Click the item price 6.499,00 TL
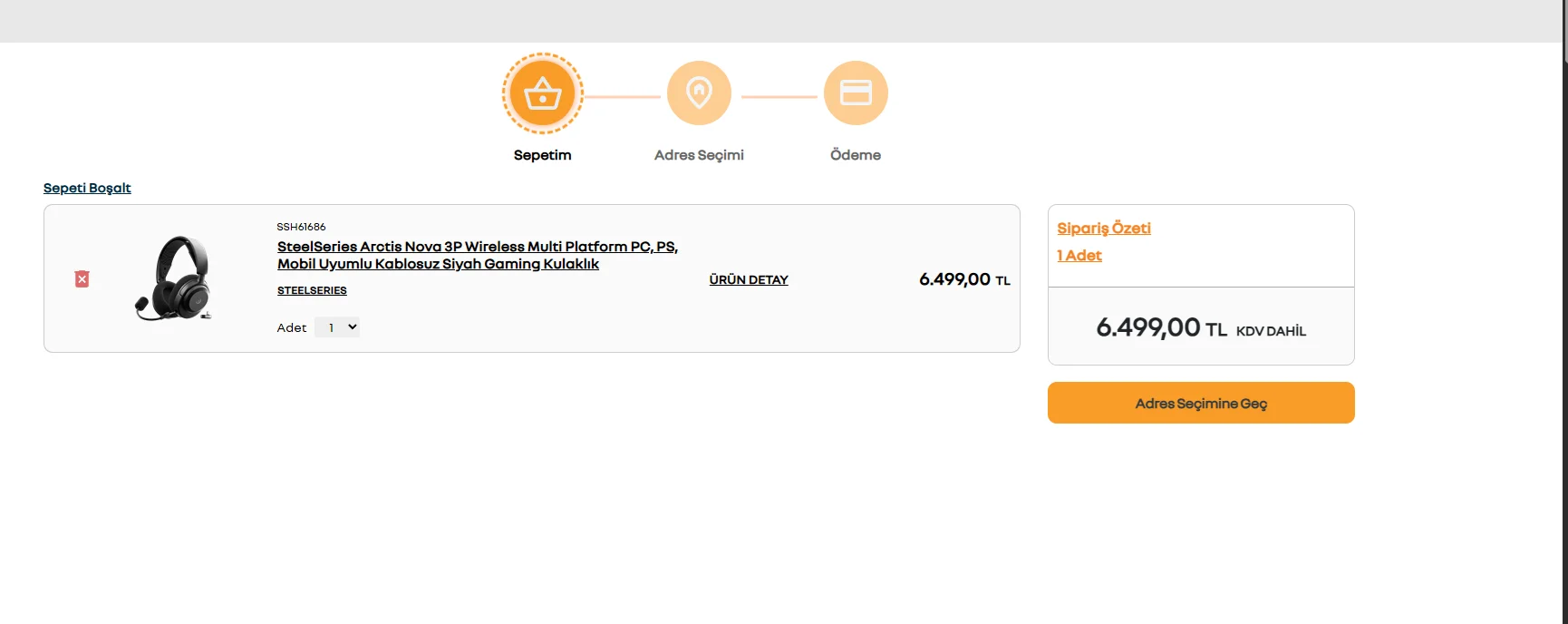This screenshot has height=624, width=1568. pyautogui.click(x=964, y=279)
